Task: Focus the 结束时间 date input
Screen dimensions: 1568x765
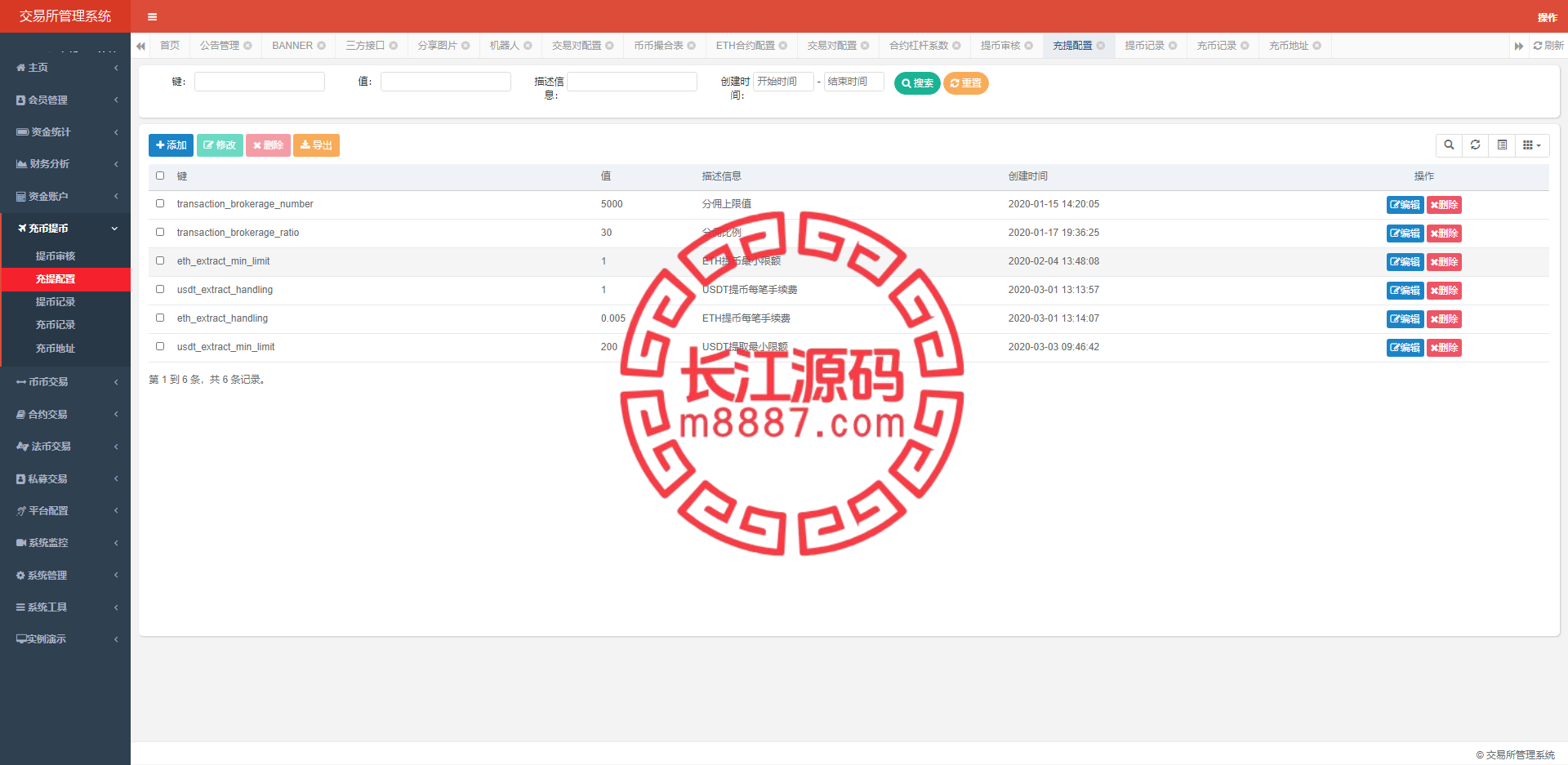Action: [x=854, y=82]
